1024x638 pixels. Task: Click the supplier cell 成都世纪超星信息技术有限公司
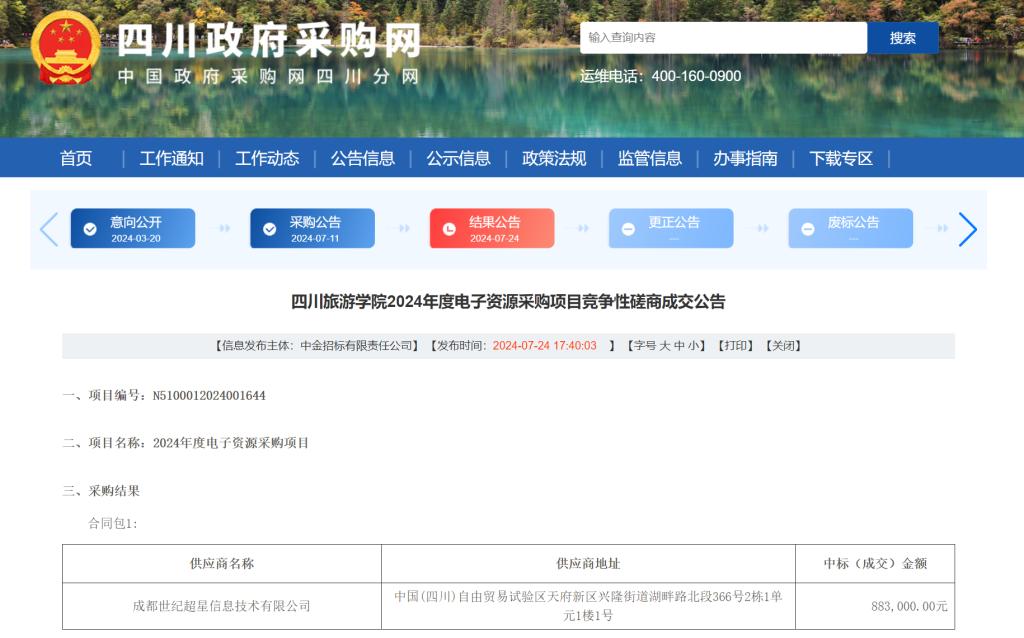[x=222, y=606]
